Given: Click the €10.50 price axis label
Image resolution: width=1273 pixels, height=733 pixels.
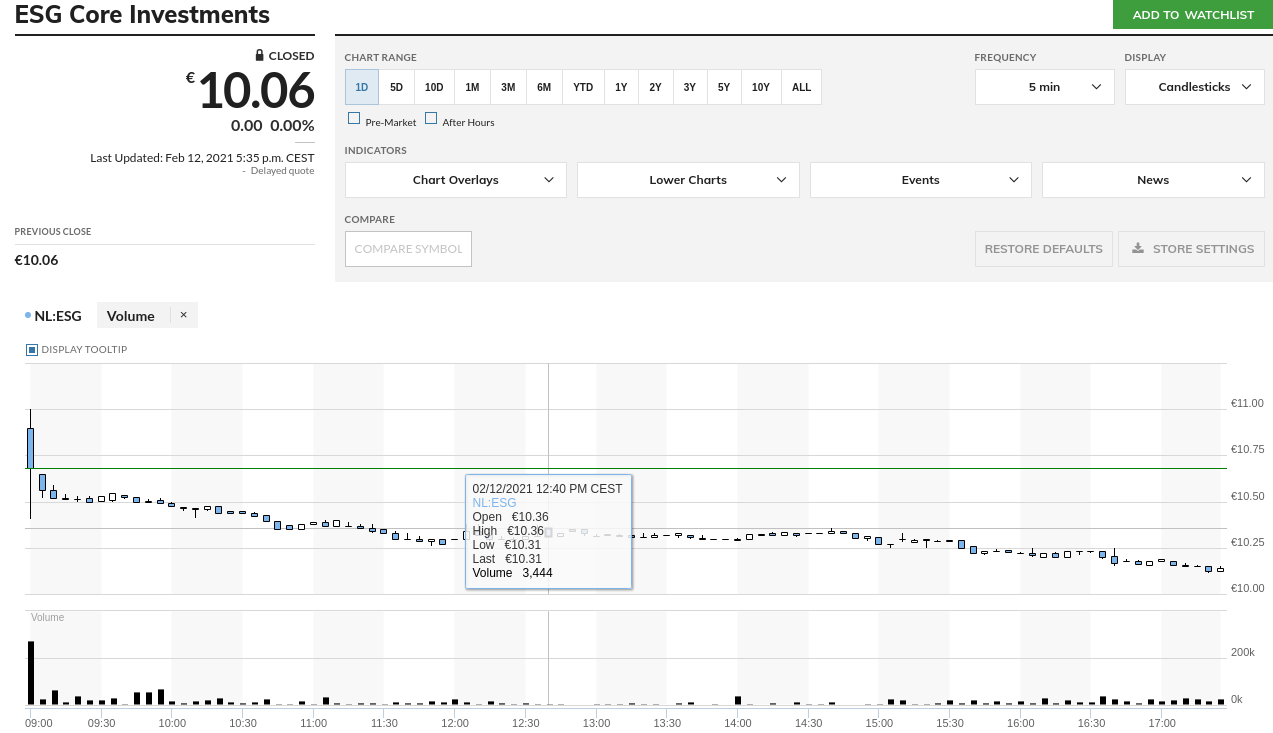Looking at the screenshot, I should (1247, 496).
